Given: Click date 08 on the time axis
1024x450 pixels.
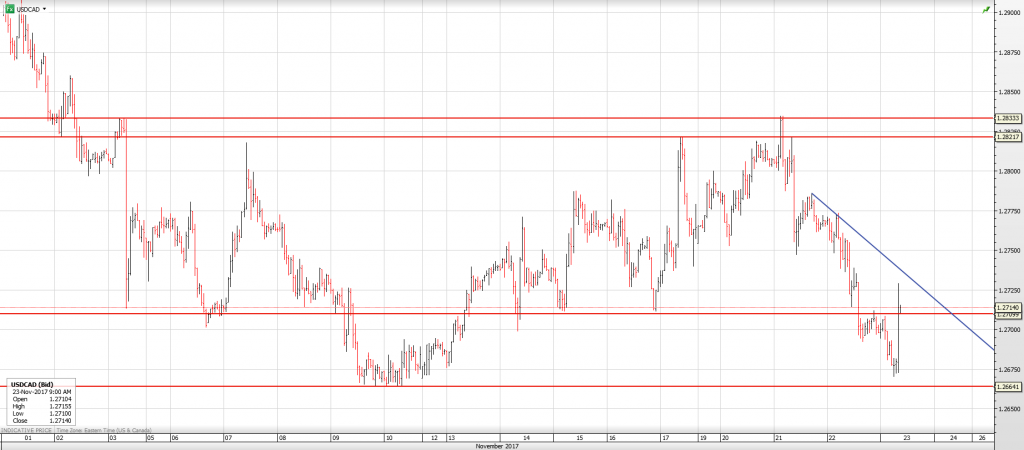Looking at the screenshot, I should (x=283, y=438).
